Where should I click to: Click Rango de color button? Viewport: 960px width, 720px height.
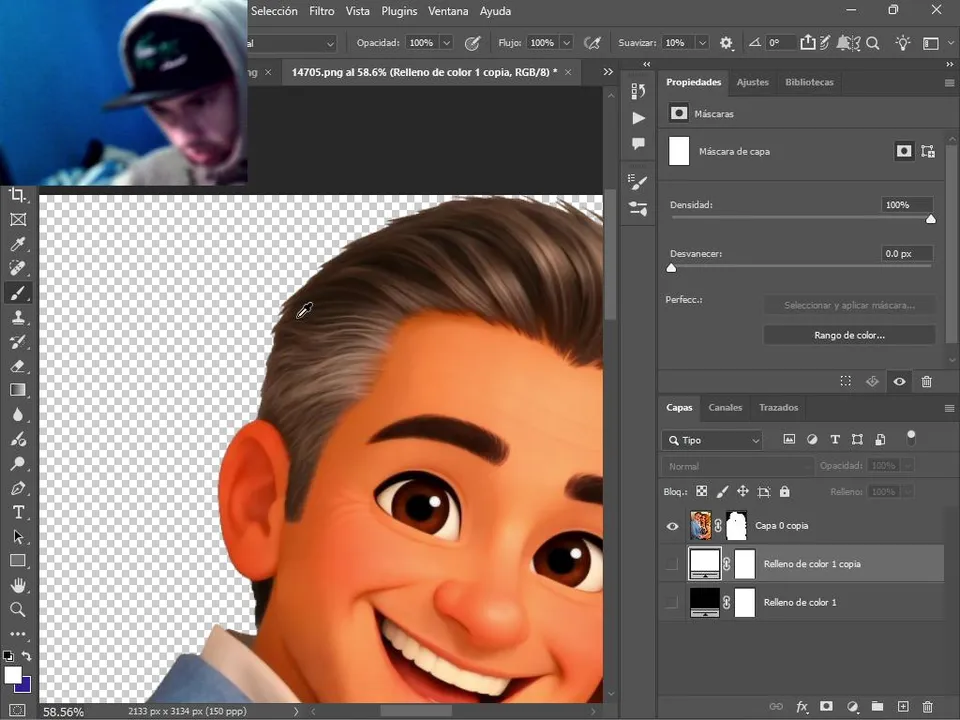[849, 335]
